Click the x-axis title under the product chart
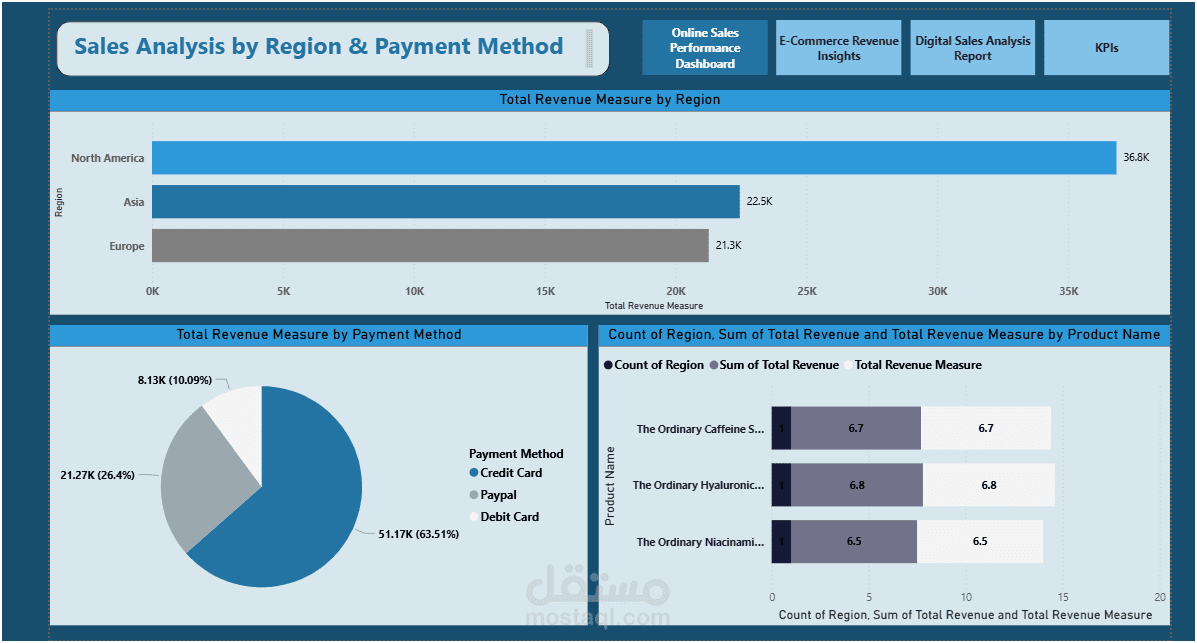Image resolution: width=1197 pixels, height=643 pixels. [965, 615]
